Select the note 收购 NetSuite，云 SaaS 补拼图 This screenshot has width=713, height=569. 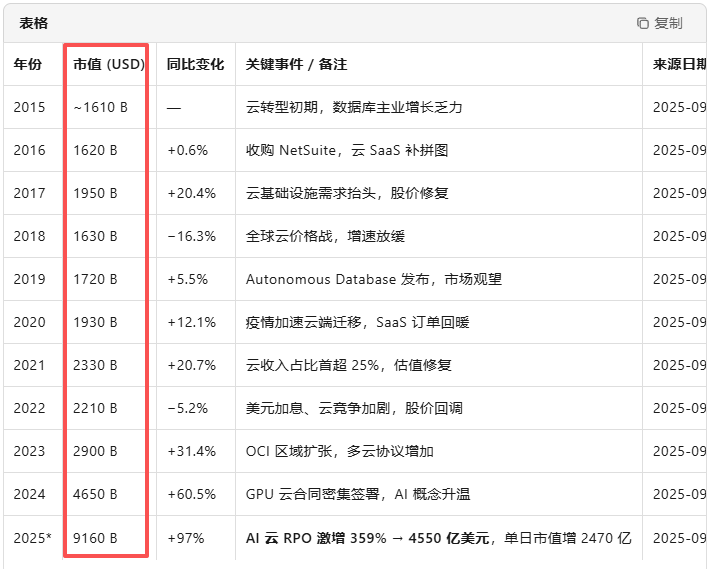coord(347,150)
